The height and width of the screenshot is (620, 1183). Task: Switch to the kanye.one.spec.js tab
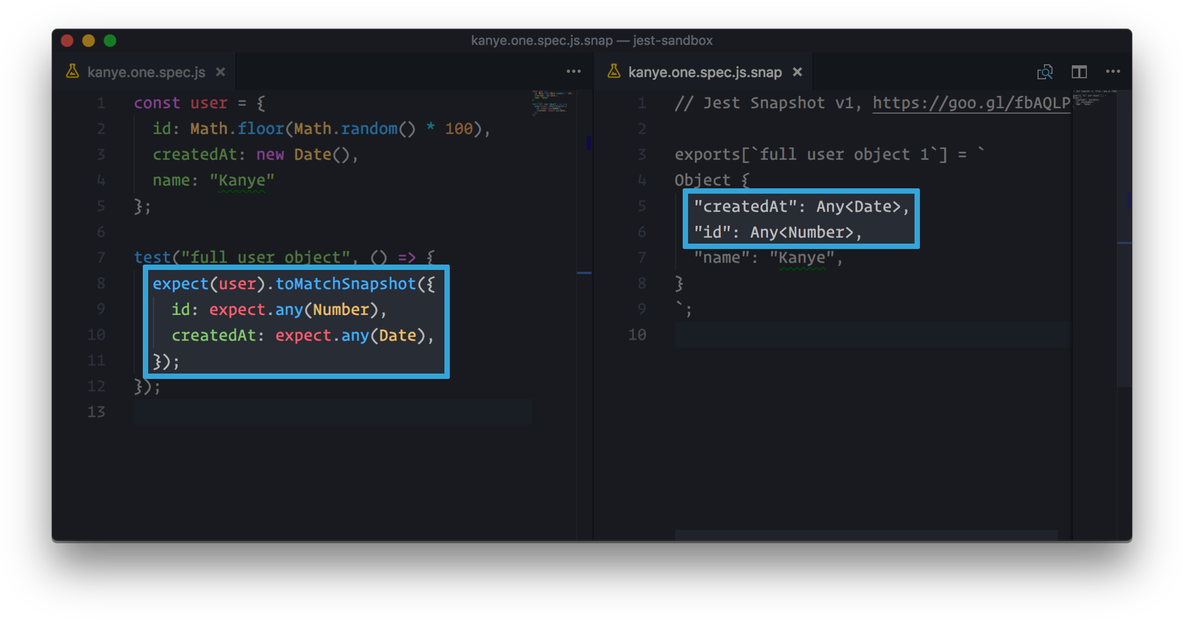tap(146, 72)
